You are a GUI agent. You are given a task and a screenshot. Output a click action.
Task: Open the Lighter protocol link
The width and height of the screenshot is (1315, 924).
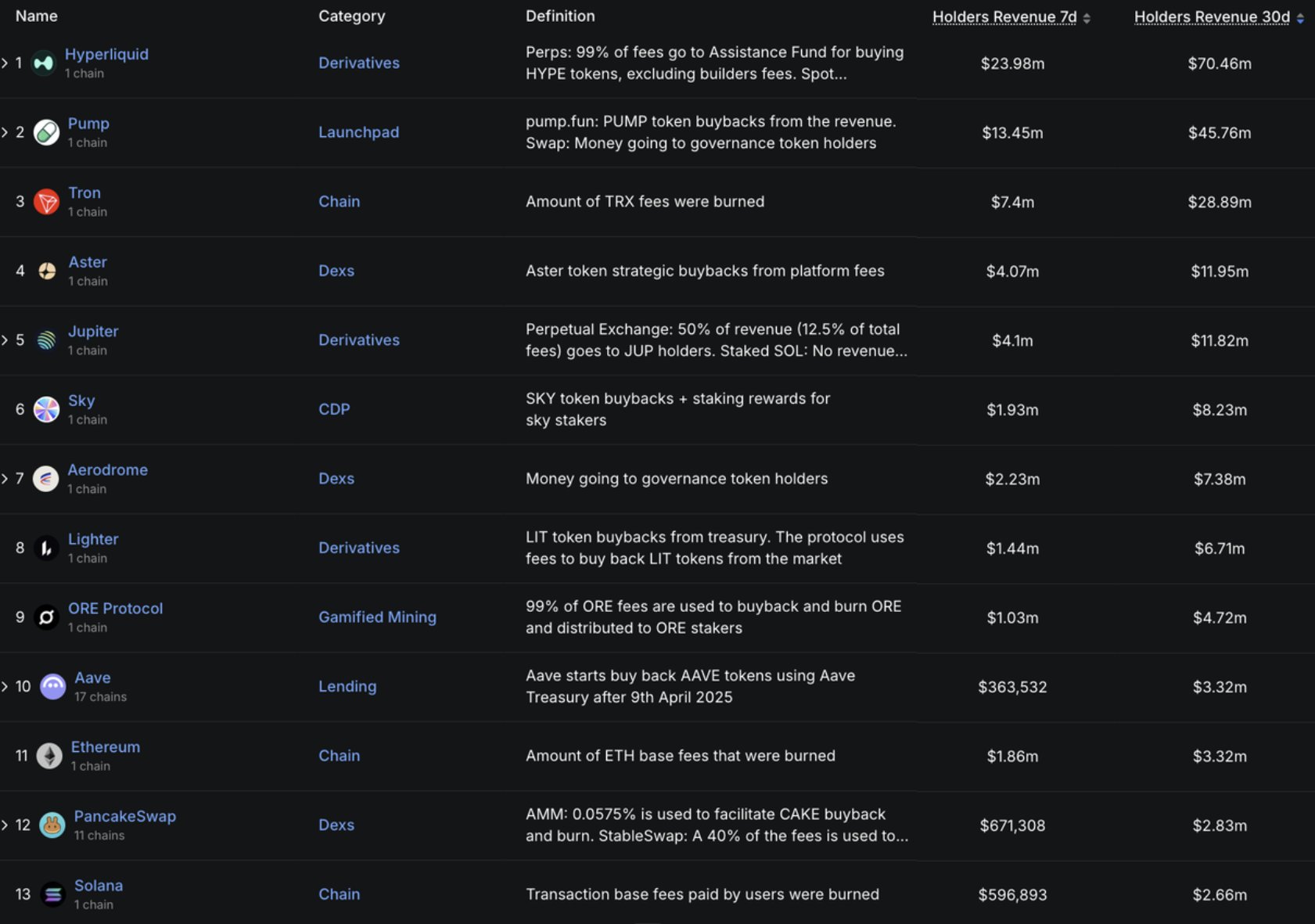click(93, 539)
